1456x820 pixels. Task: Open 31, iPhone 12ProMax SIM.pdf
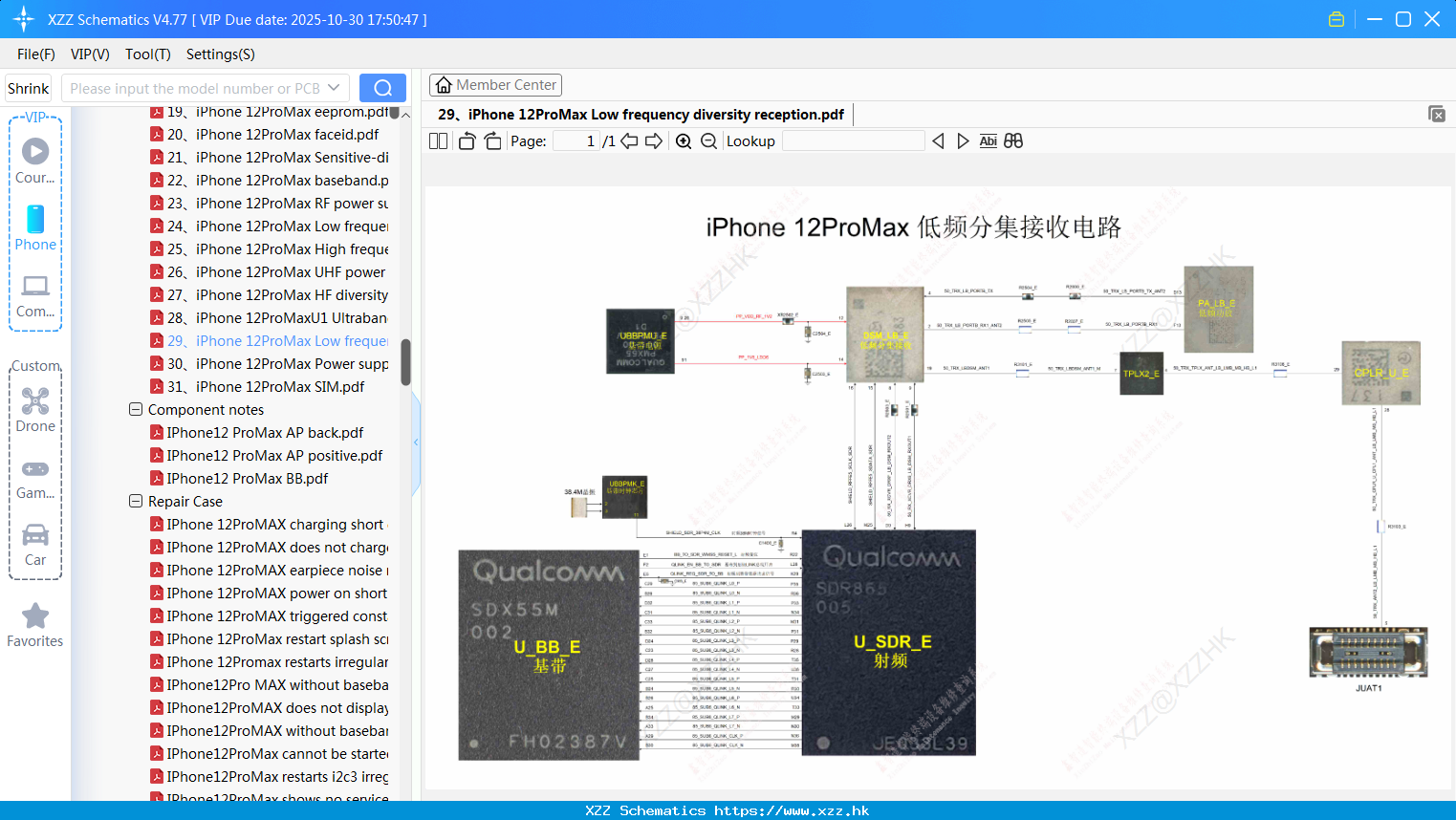click(258, 387)
